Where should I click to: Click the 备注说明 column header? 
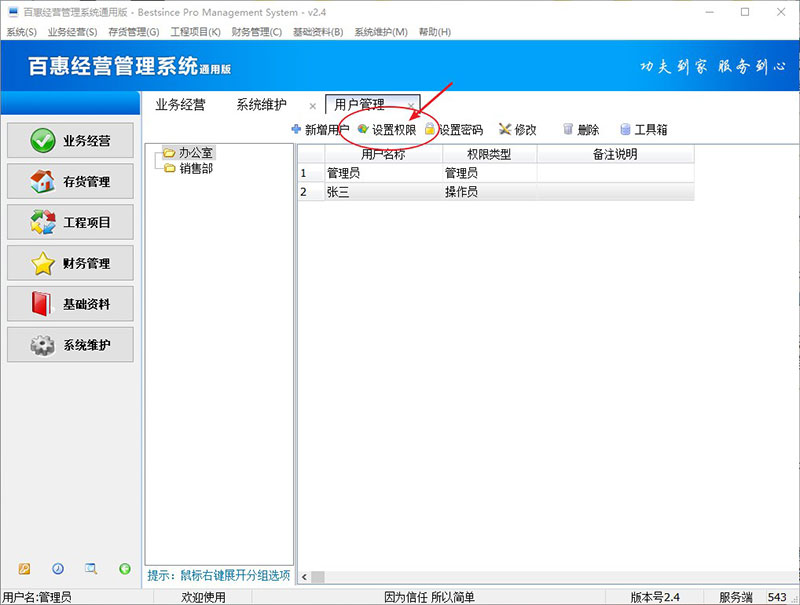[615, 154]
